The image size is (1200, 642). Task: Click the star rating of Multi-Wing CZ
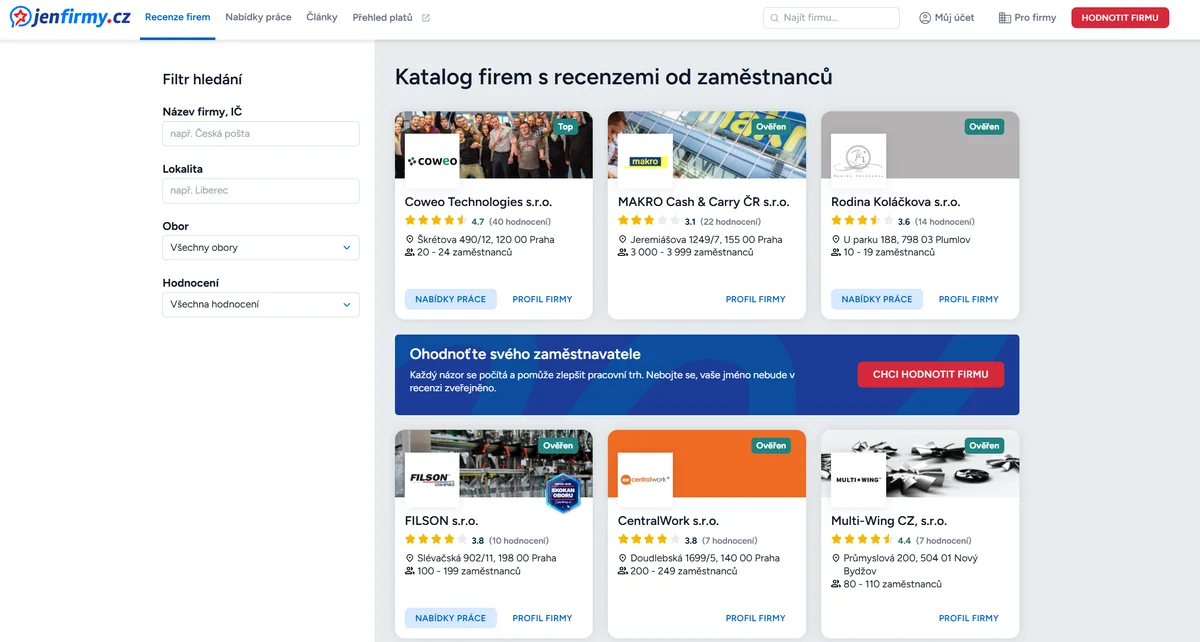pyautogui.click(x=861, y=540)
